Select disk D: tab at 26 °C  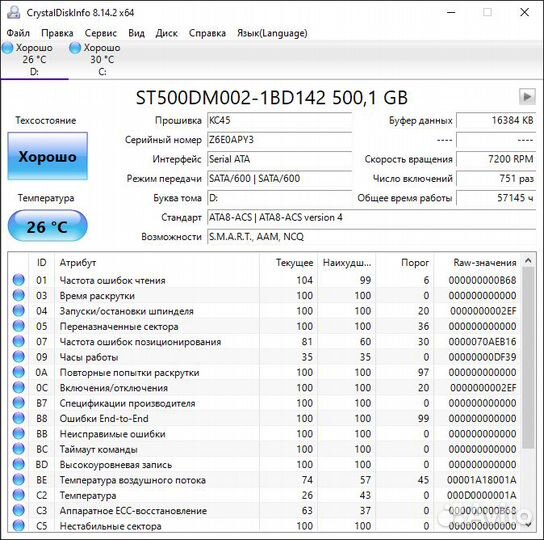click(34, 59)
